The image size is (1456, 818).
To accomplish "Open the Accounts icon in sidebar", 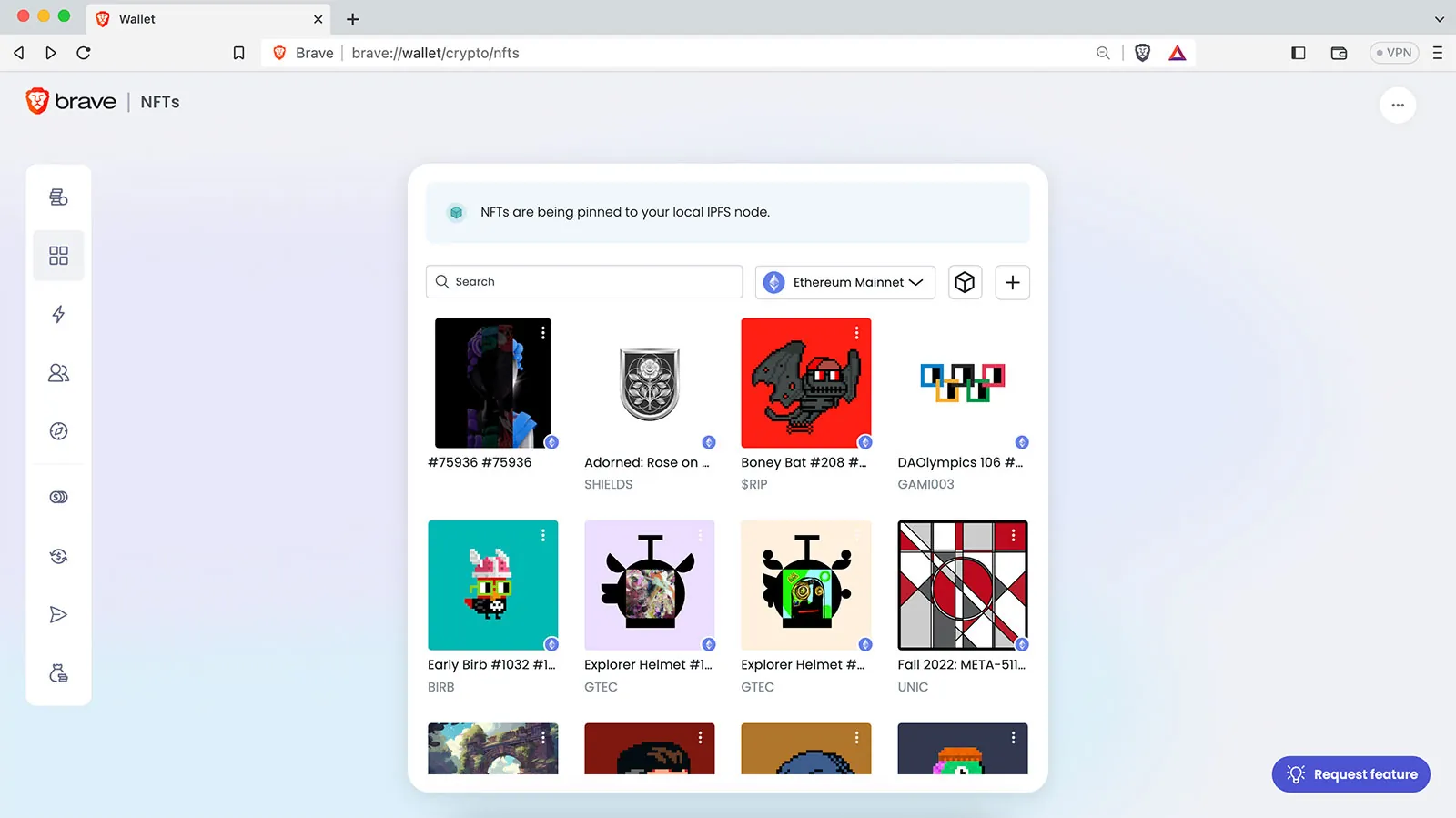I will [58, 373].
